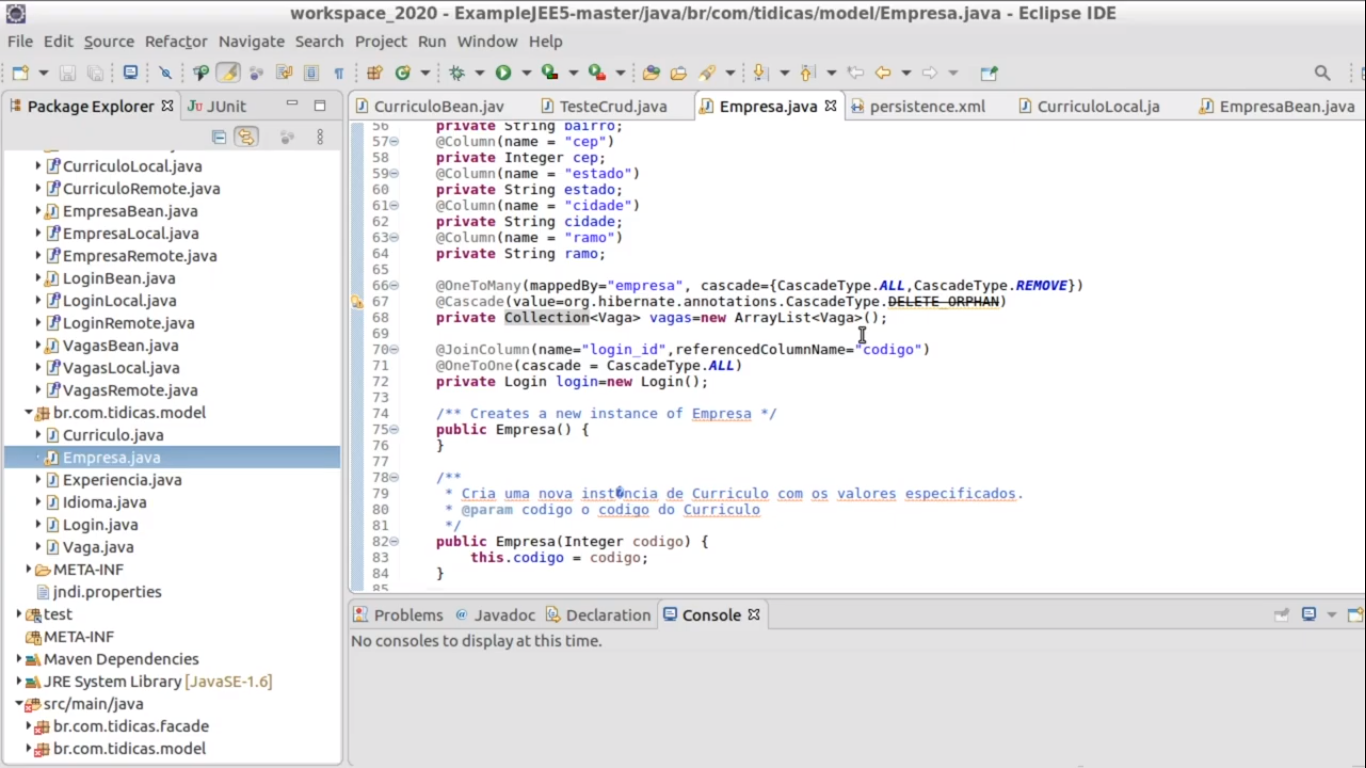Minimize the Package Explorer panel

pos(292,104)
